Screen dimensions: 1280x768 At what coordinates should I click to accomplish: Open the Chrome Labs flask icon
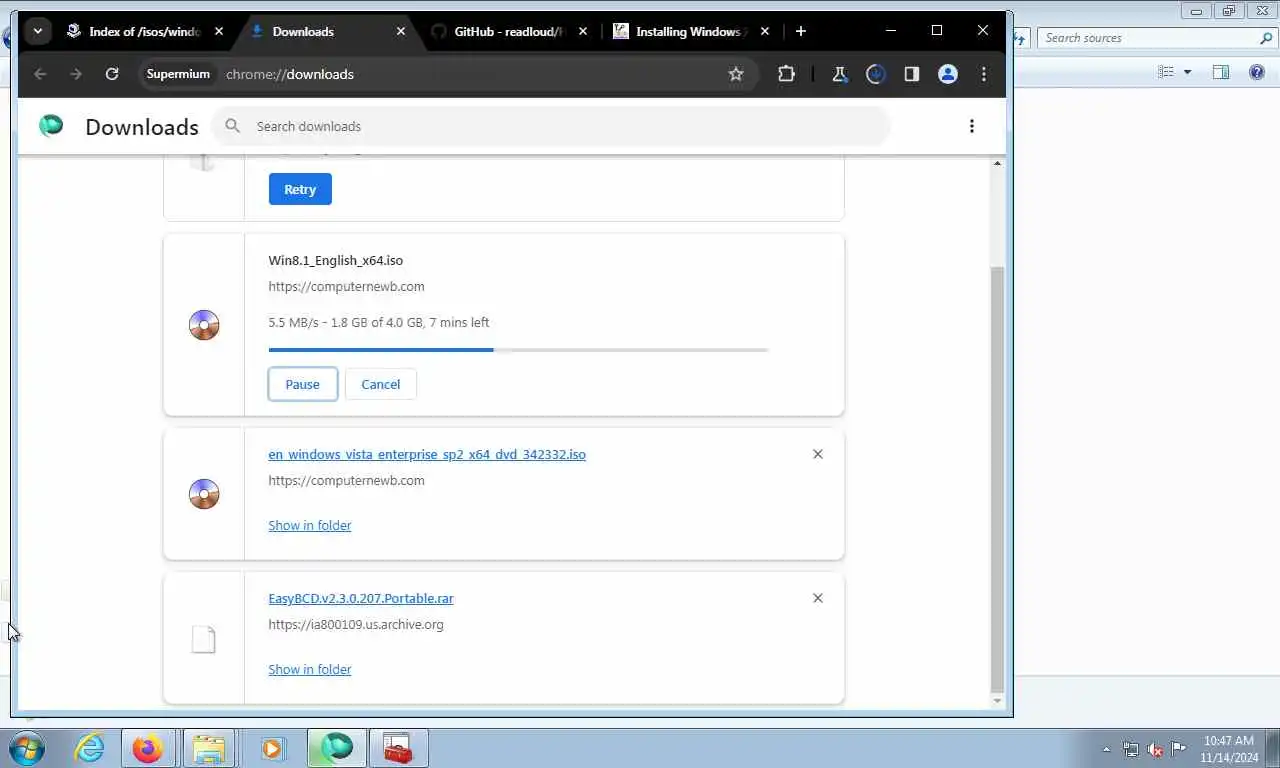coord(840,74)
